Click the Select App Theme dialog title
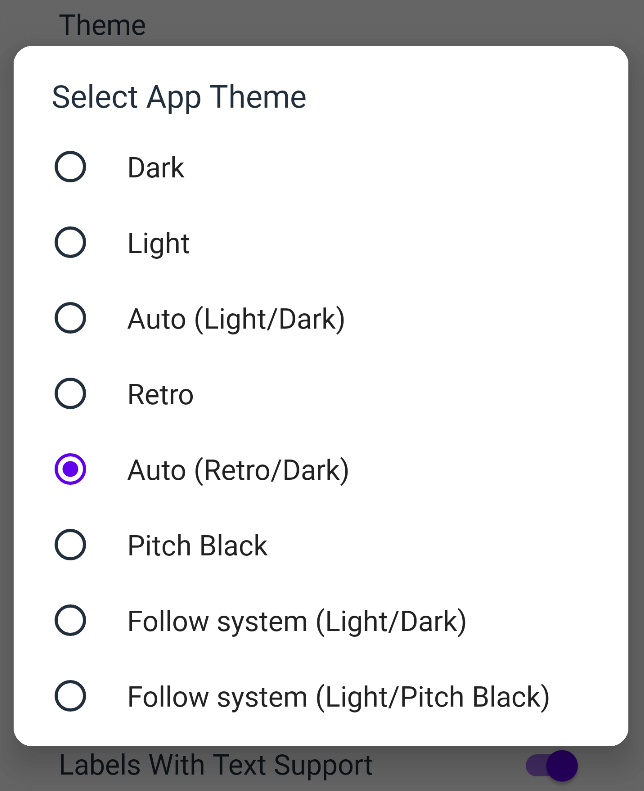 pos(179,97)
